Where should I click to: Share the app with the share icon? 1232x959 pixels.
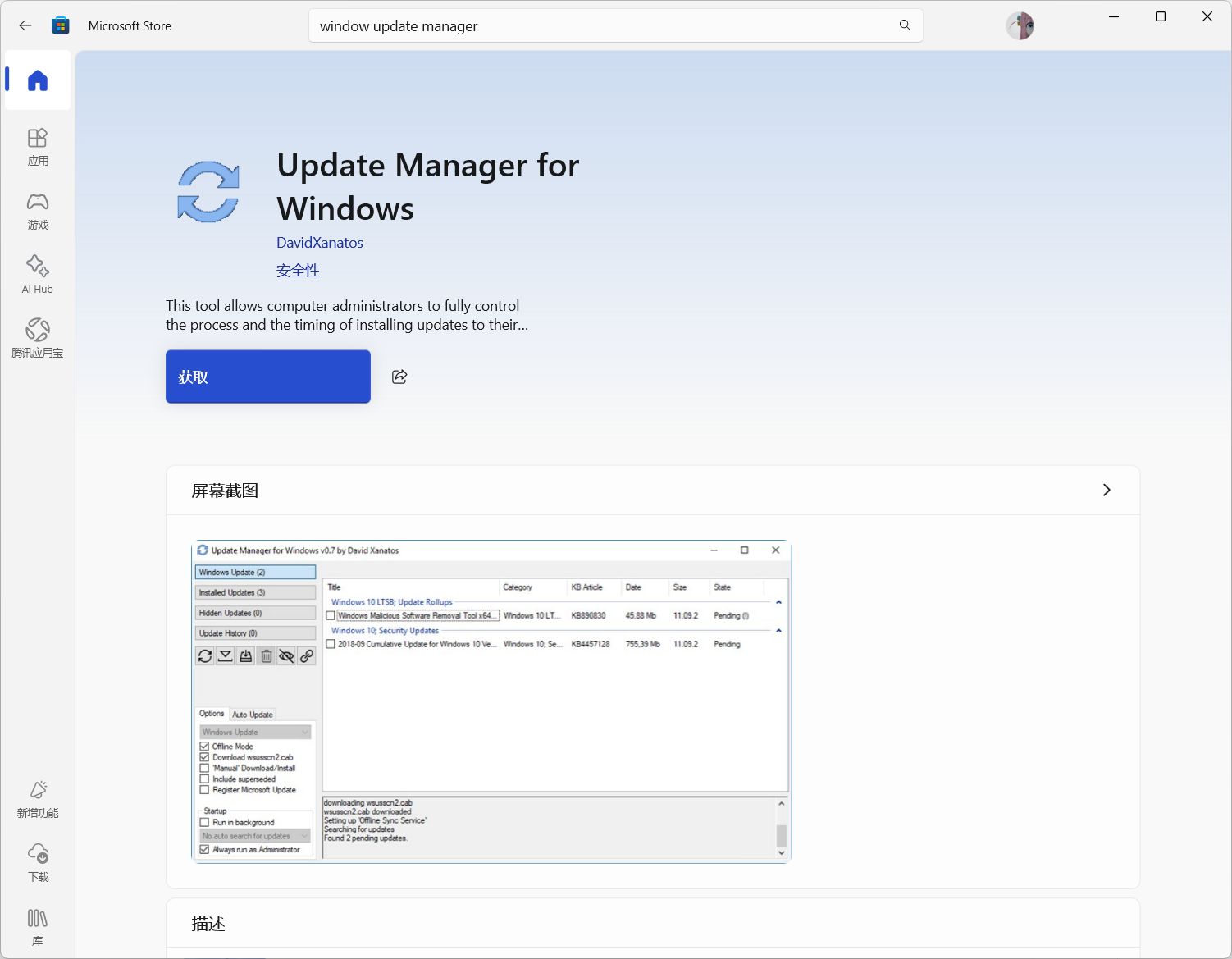399,377
